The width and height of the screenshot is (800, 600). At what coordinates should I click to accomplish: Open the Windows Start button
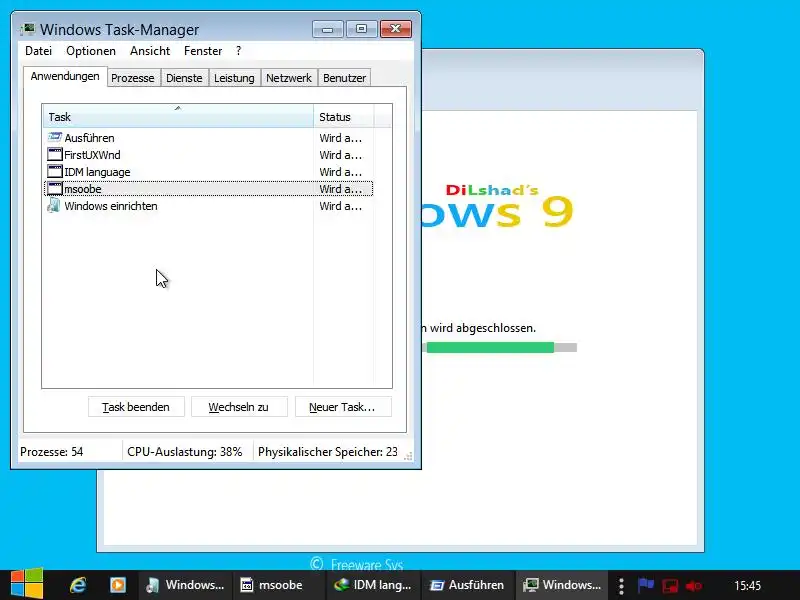pos(27,583)
